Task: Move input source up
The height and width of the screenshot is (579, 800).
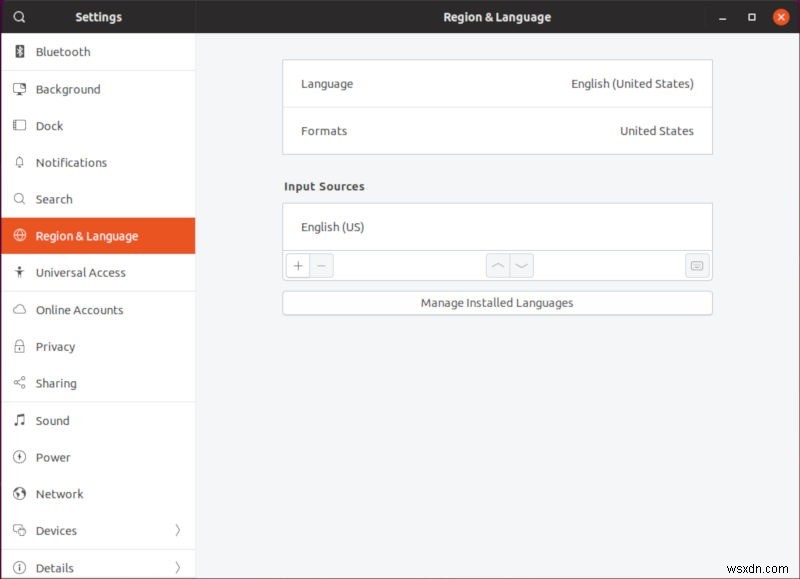Action: [x=498, y=266]
